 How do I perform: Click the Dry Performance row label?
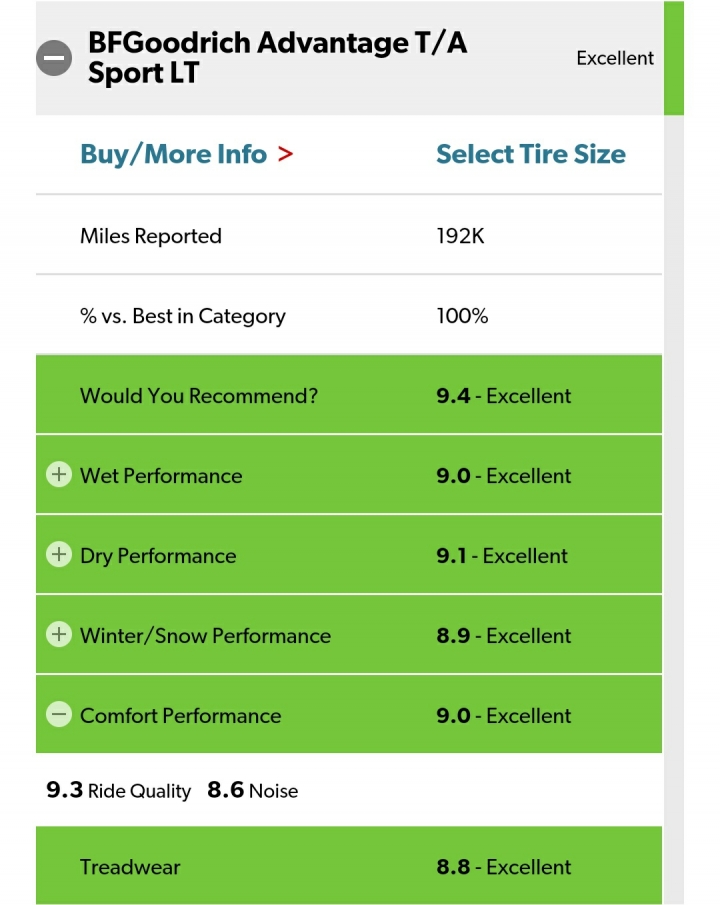point(158,556)
